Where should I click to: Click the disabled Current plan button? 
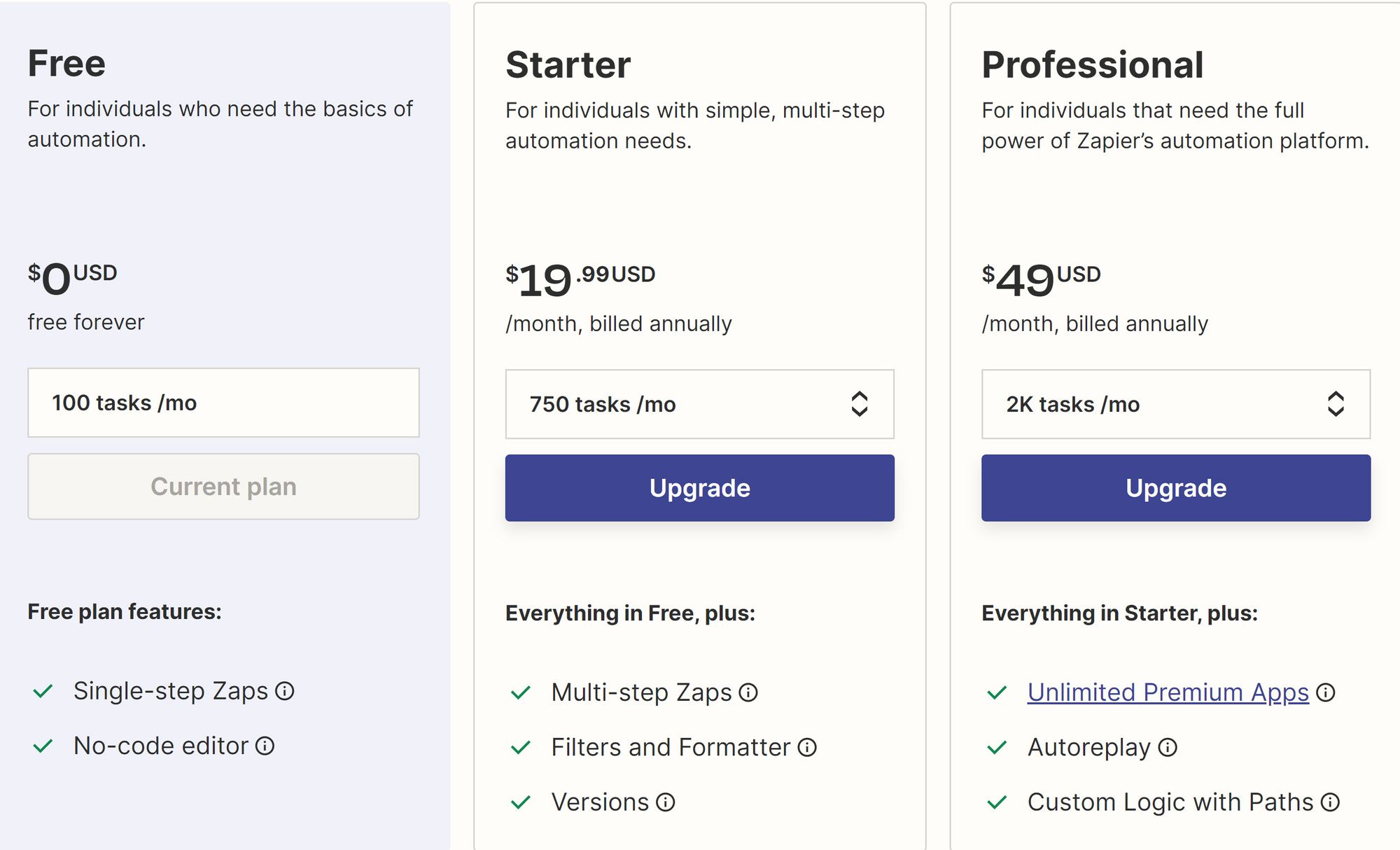pos(223,487)
